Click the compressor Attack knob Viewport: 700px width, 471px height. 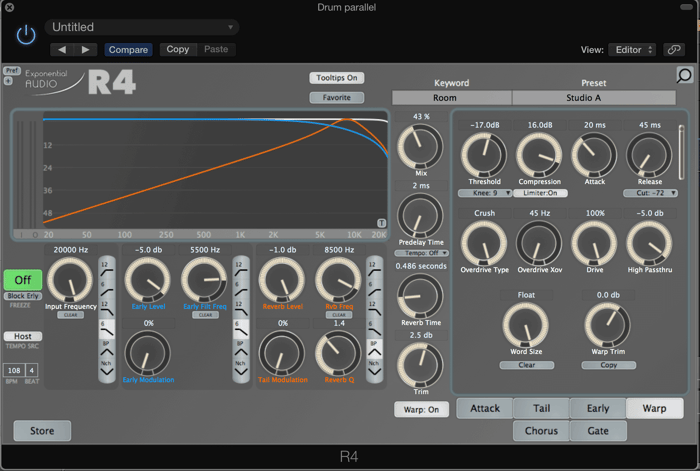tap(594, 155)
